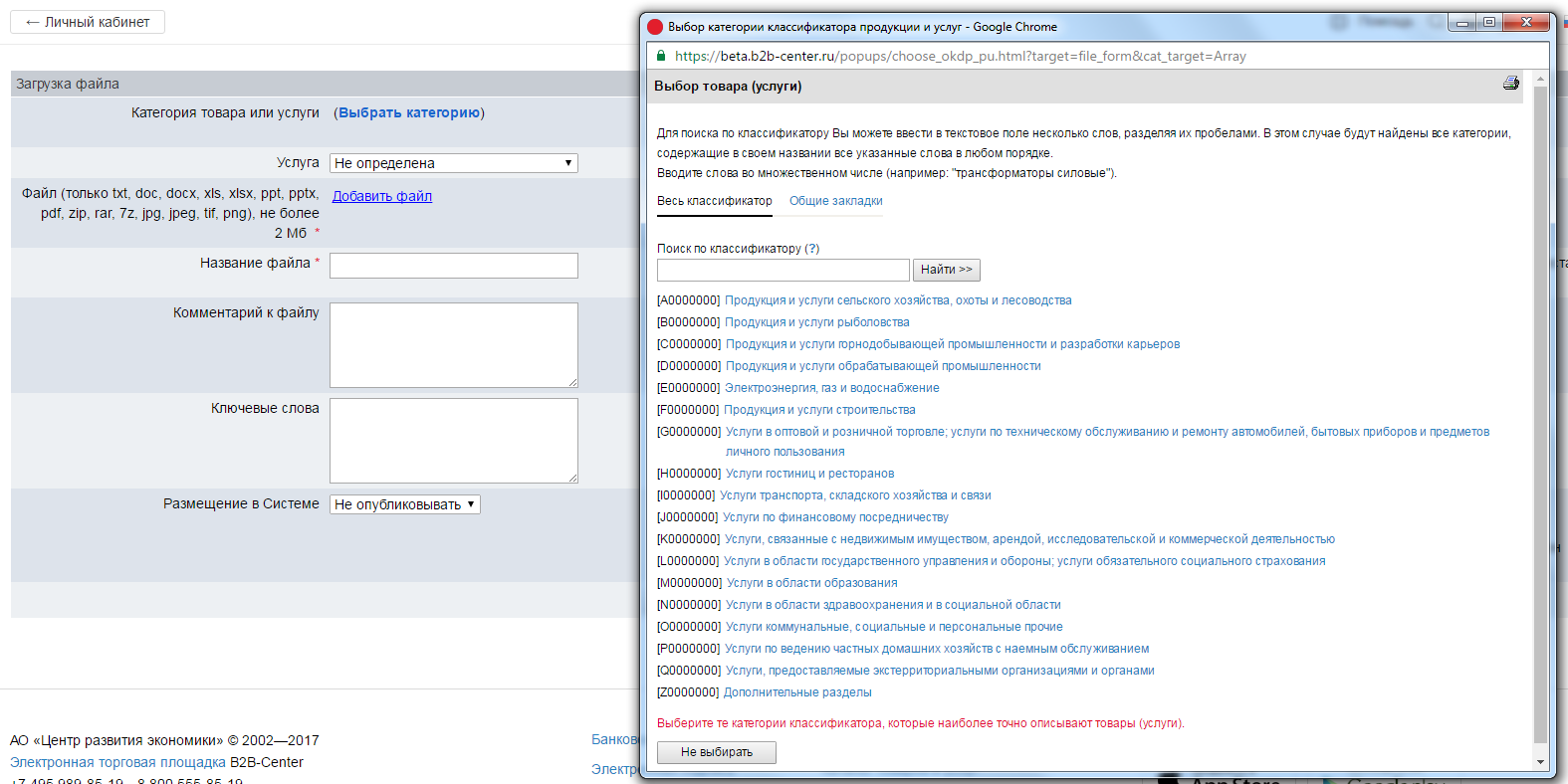The height and width of the screenshot is (784, 1568).
Task: Switch to the Весь классификатор tab
Action: pos(714,201)
